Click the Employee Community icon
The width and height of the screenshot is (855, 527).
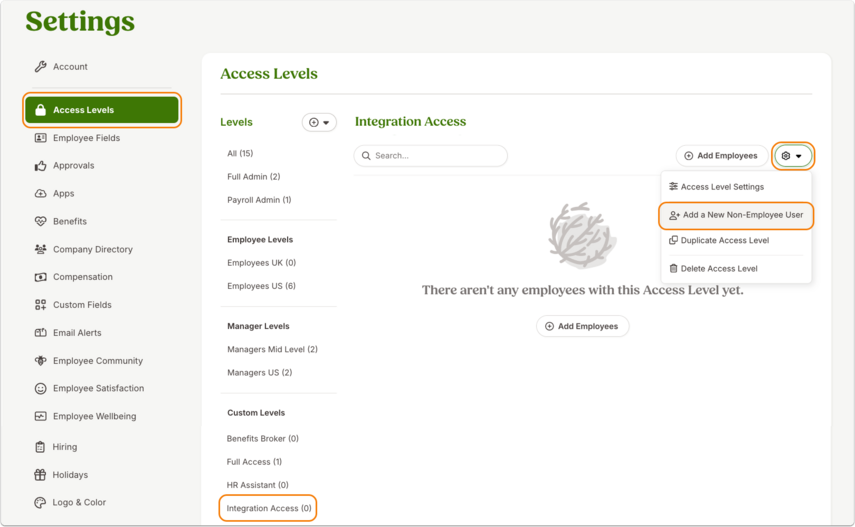pyautogui.click(x=40, y=361)
